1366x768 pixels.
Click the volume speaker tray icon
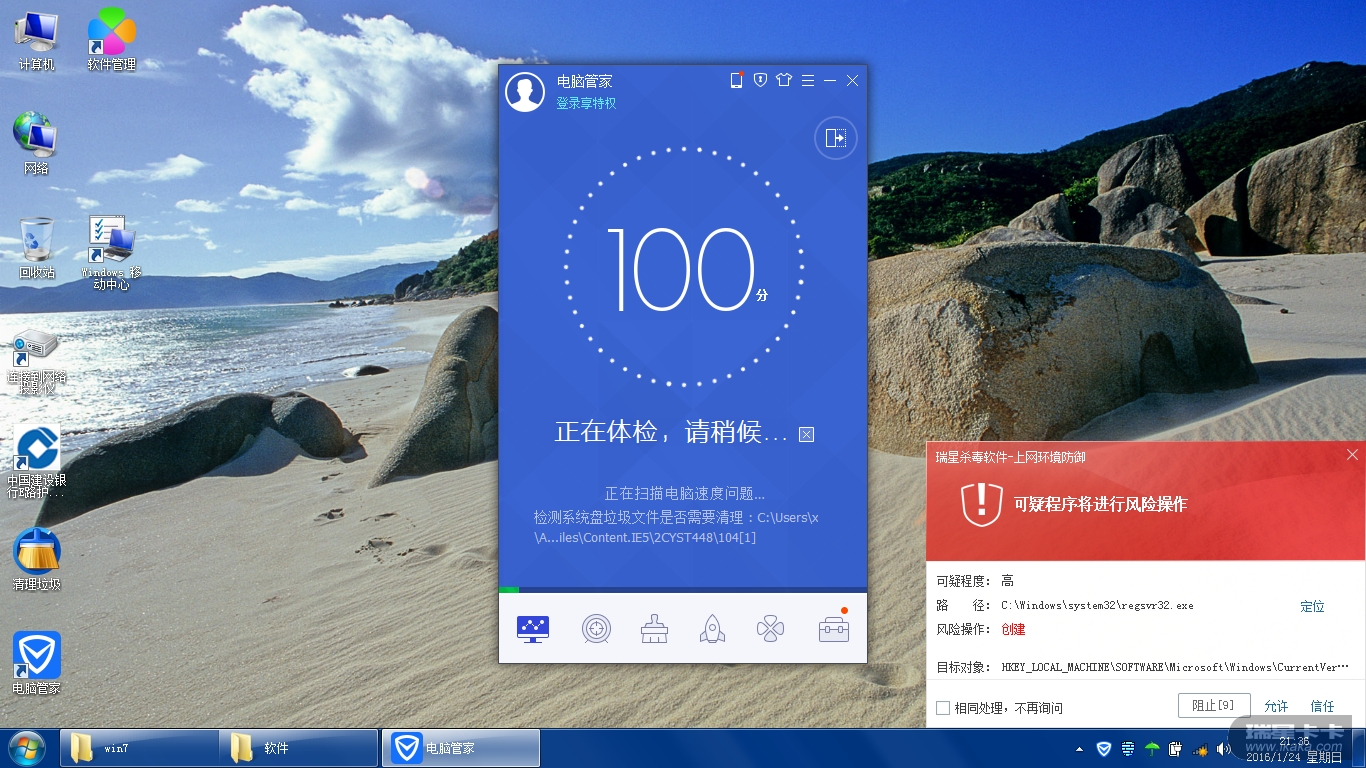click(1223, 749)
